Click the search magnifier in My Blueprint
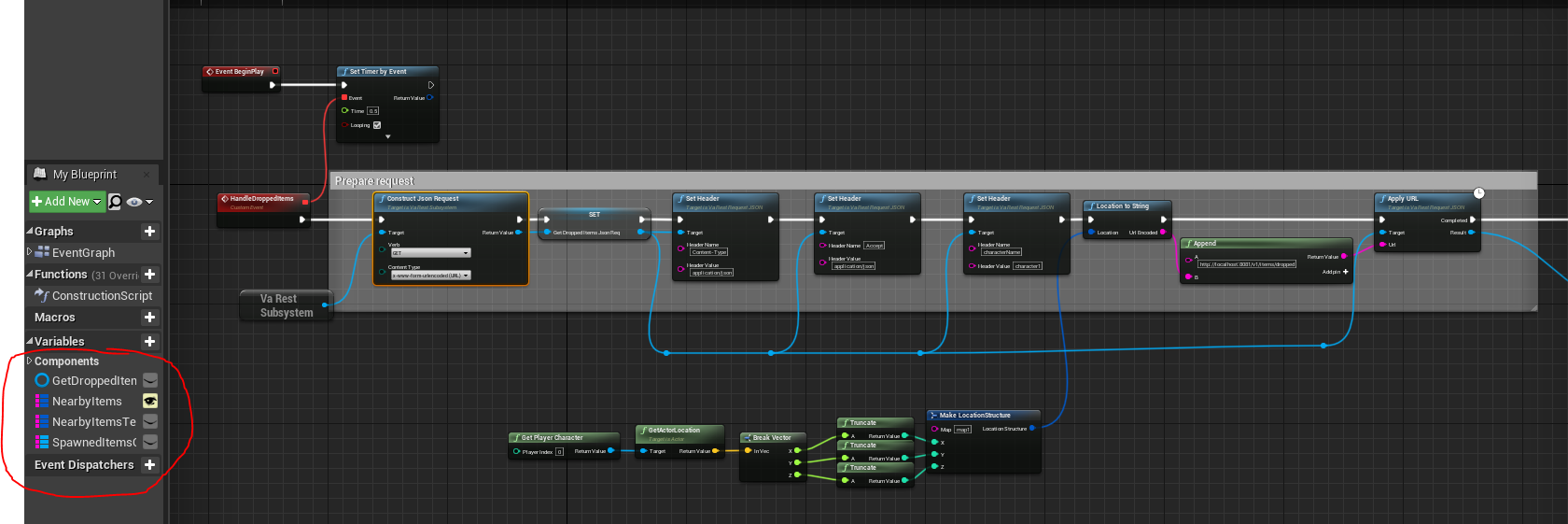 click(x=115, y=202)
